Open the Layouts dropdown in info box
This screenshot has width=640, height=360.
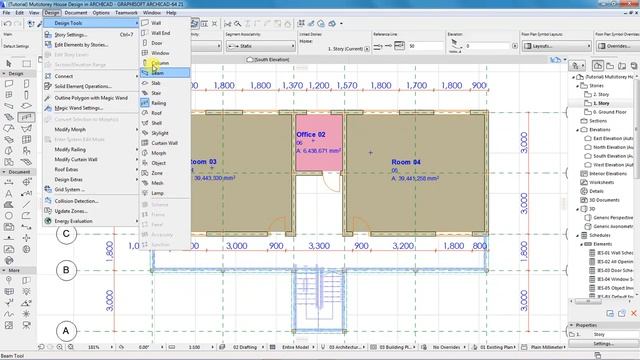click(x=557, y=46)
